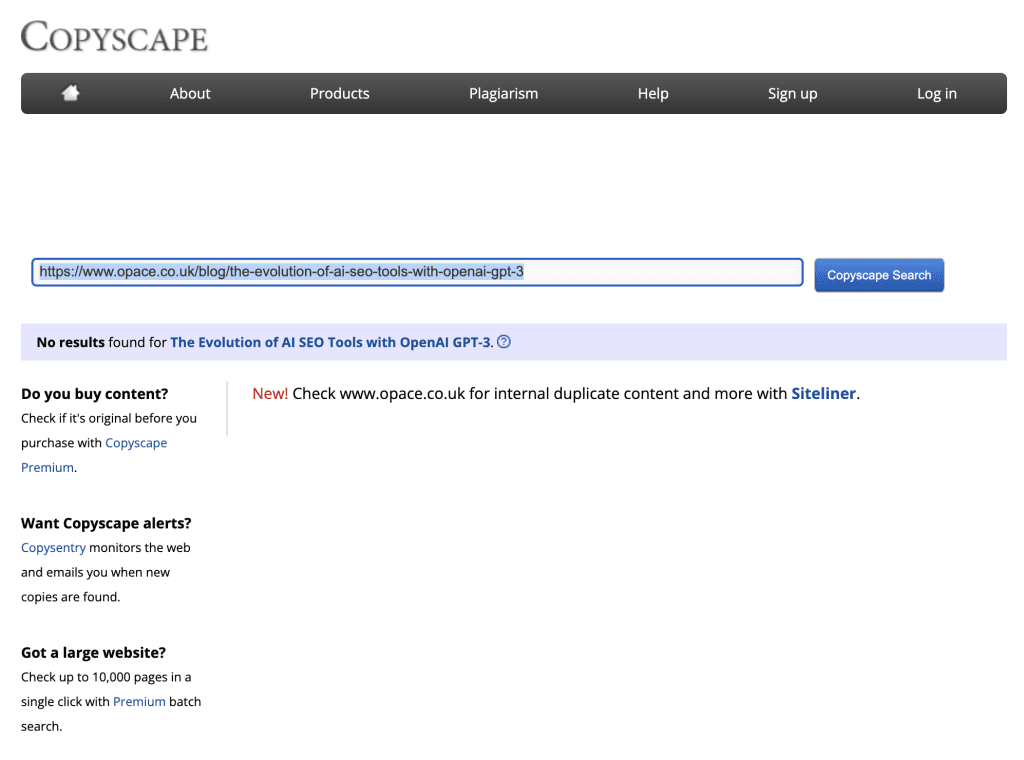Open the About page
Screen dimensions: 1024x760
(x=190, y=93)
